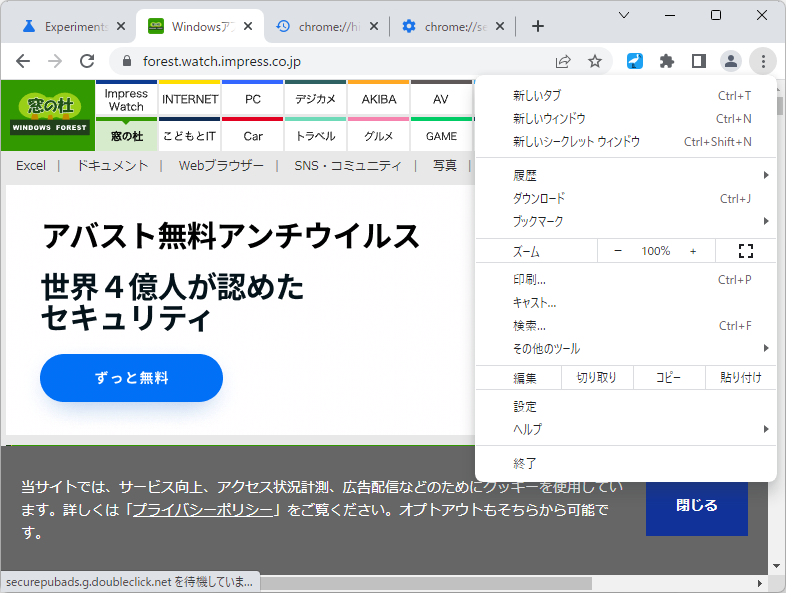Open the tab search chevron
The image size is (786, 593).
pos(624,15)
